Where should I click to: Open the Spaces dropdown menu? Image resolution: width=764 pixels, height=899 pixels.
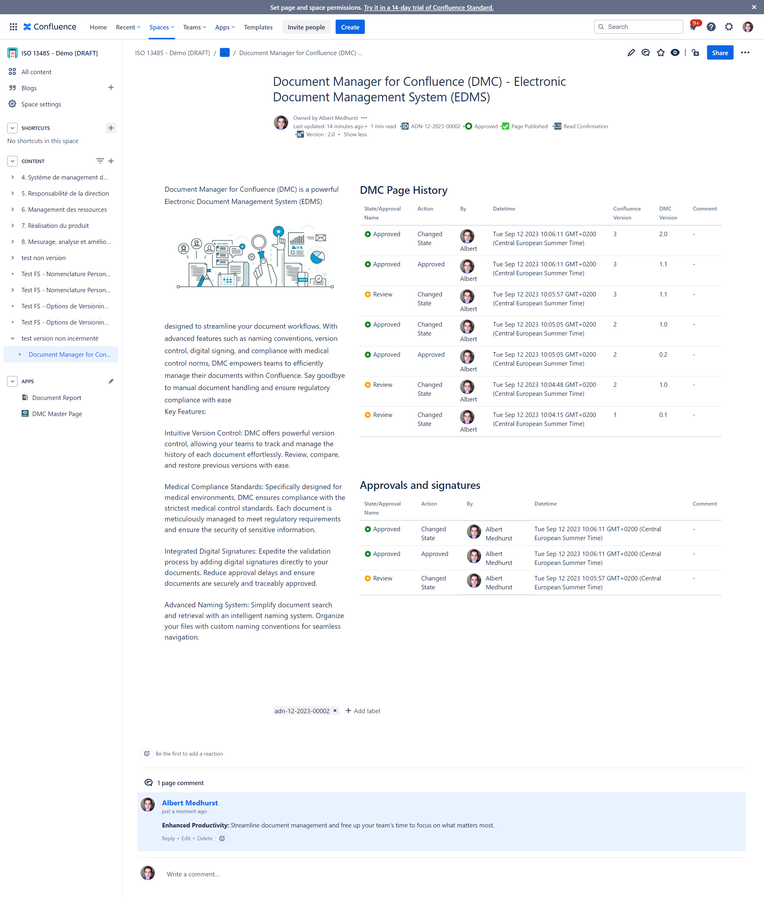point(162,28)
